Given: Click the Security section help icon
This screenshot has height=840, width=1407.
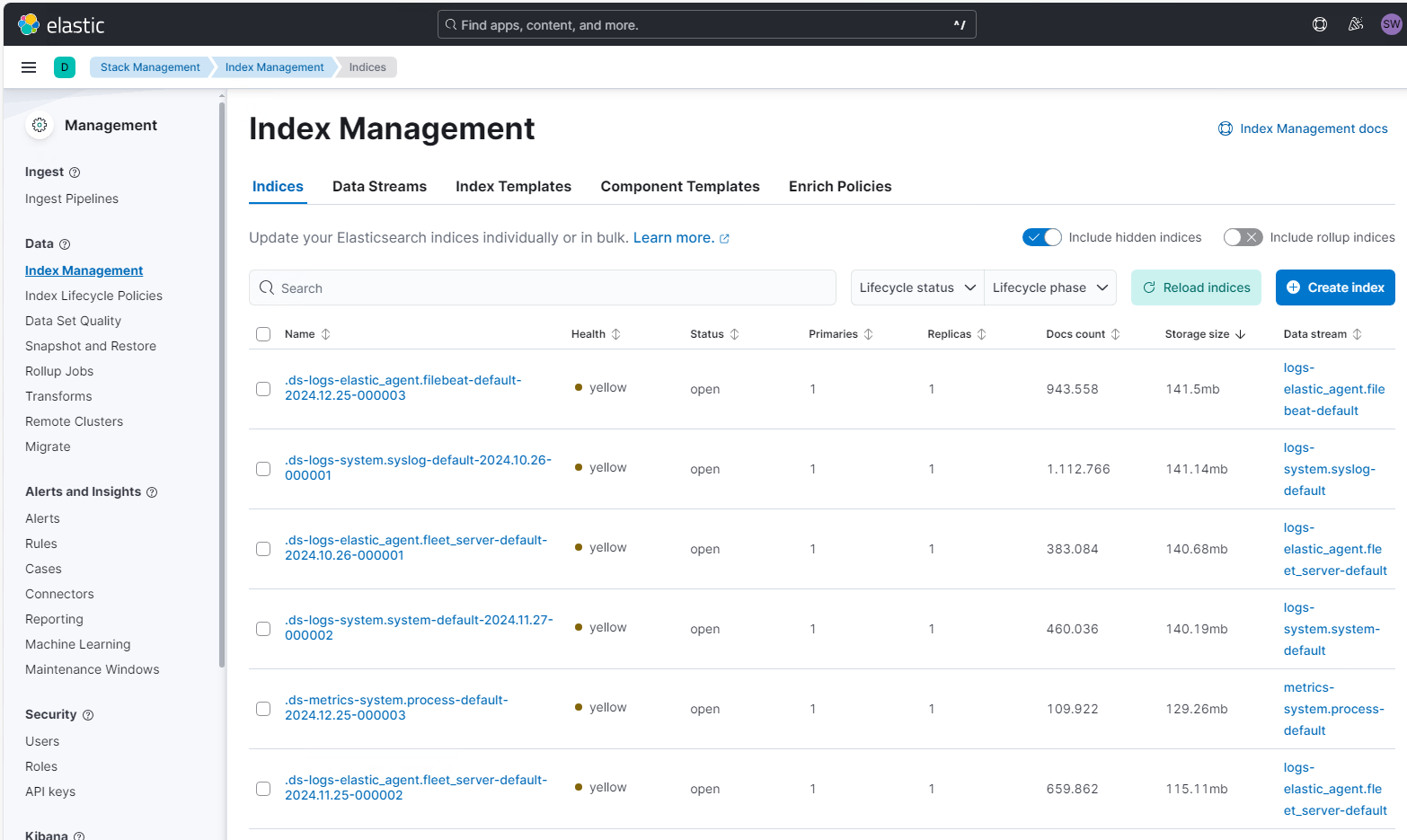Looking at the screenshot, I should coord(88,715).
